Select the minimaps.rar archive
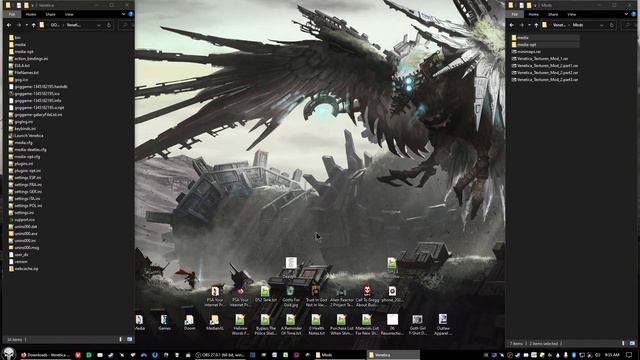640x360 pixels. coord(526,51)
